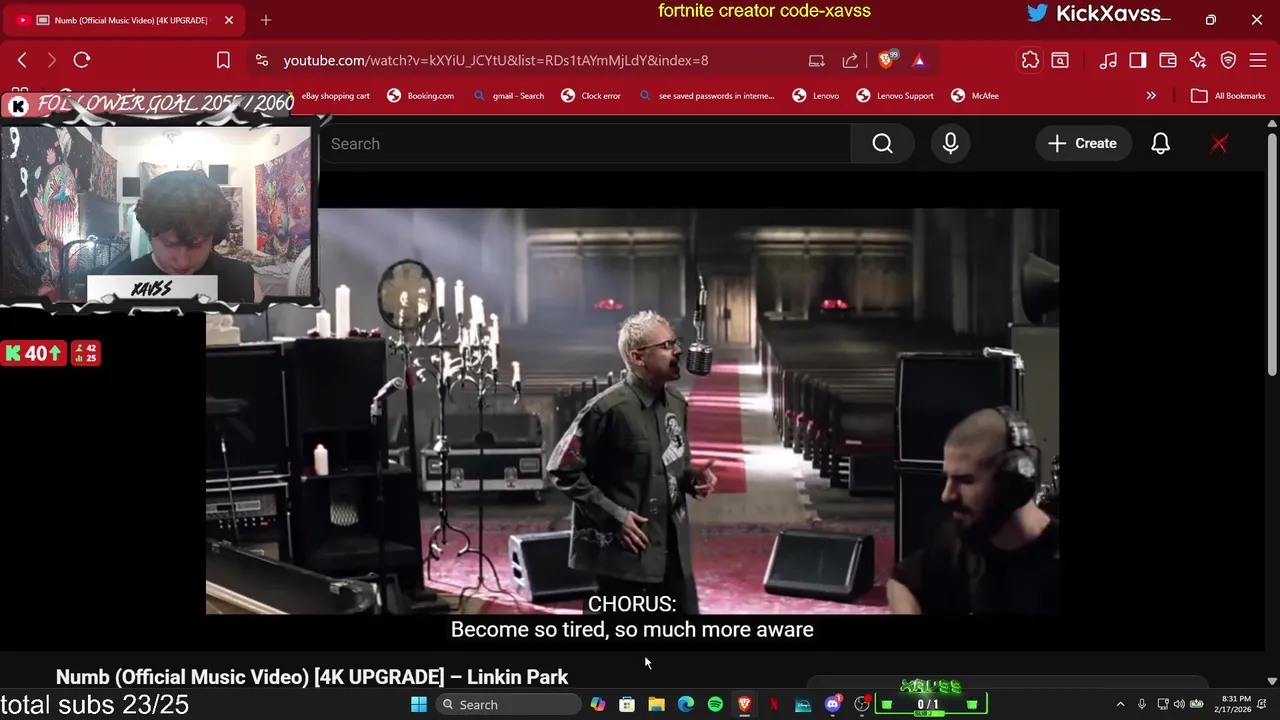The image size is (1280, 720).
Task: Open the see saved passwords bookmark
Action: (706, 96)
